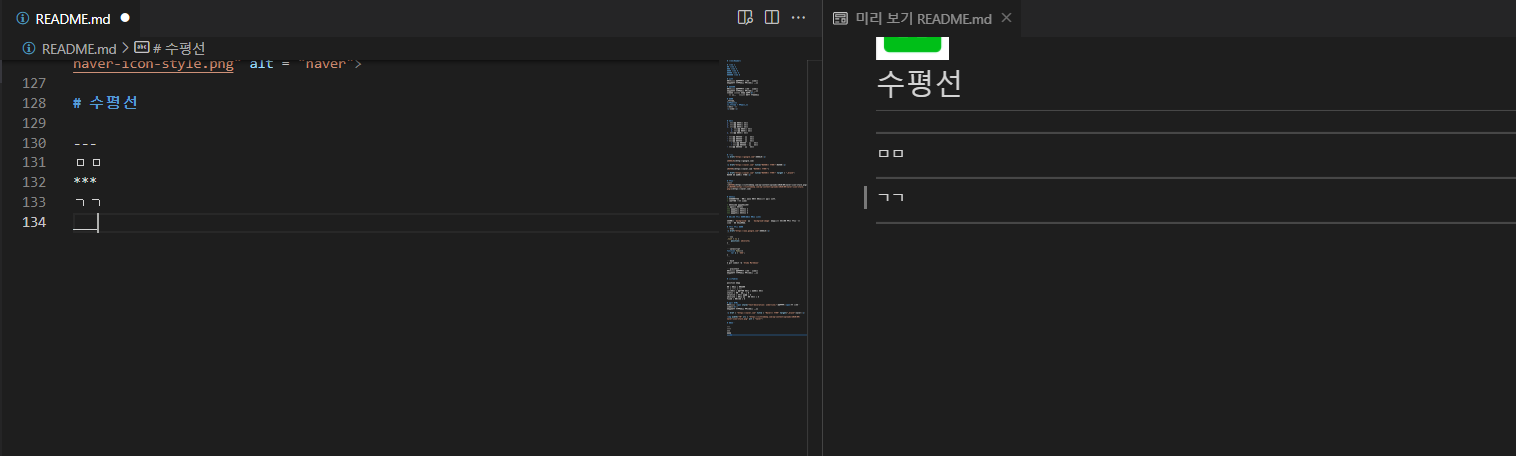Image resolution: width=1516 pixels, height=456 pixels.
Task: Click the ㄱㄱ text on line 133
Action: (88, 202)
